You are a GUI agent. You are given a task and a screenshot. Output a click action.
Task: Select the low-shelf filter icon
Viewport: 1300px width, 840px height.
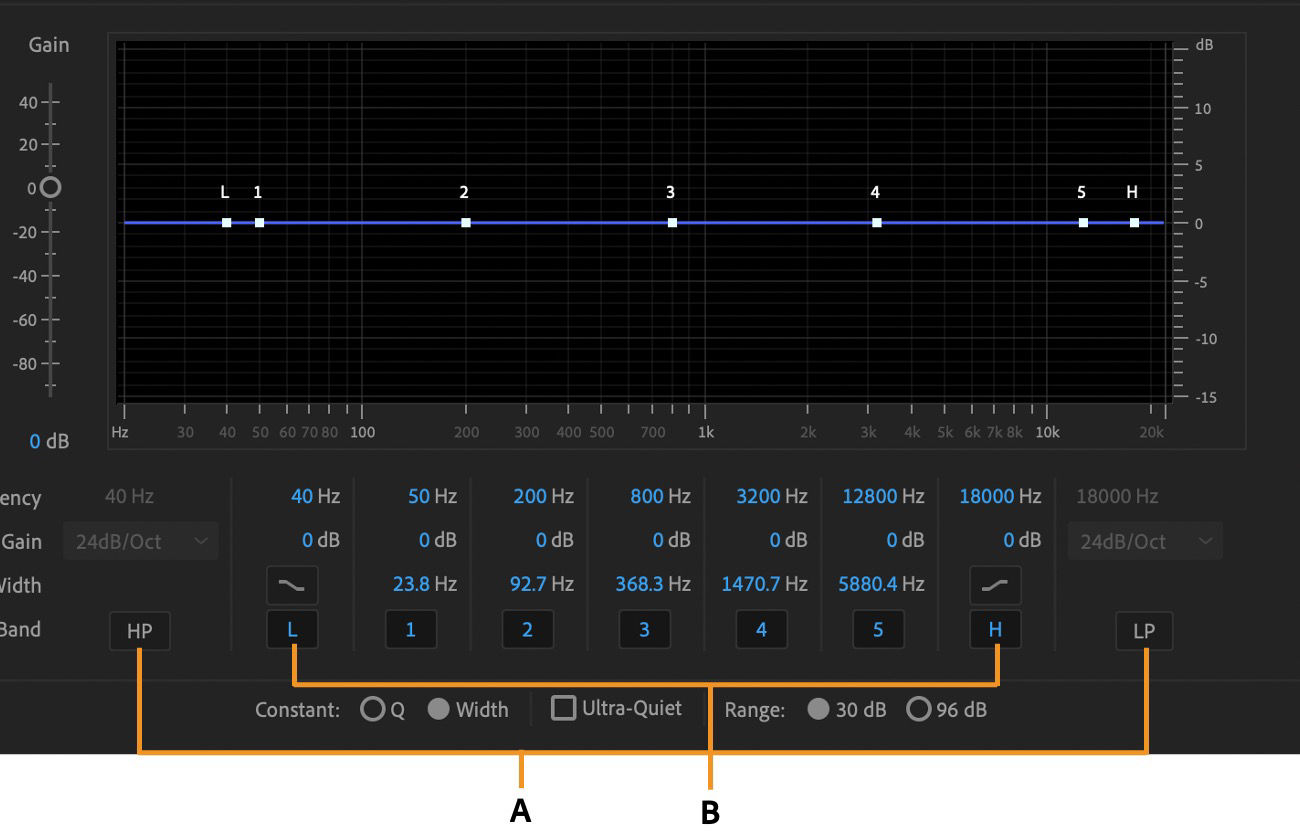(293, 585)
